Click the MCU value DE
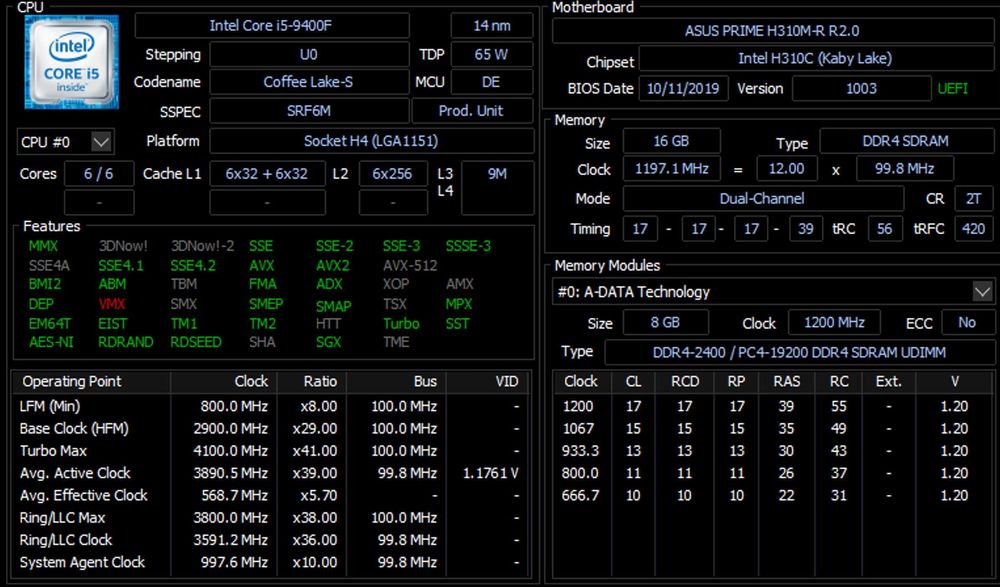Screen dimensions: 1000x587 (492, 82)
